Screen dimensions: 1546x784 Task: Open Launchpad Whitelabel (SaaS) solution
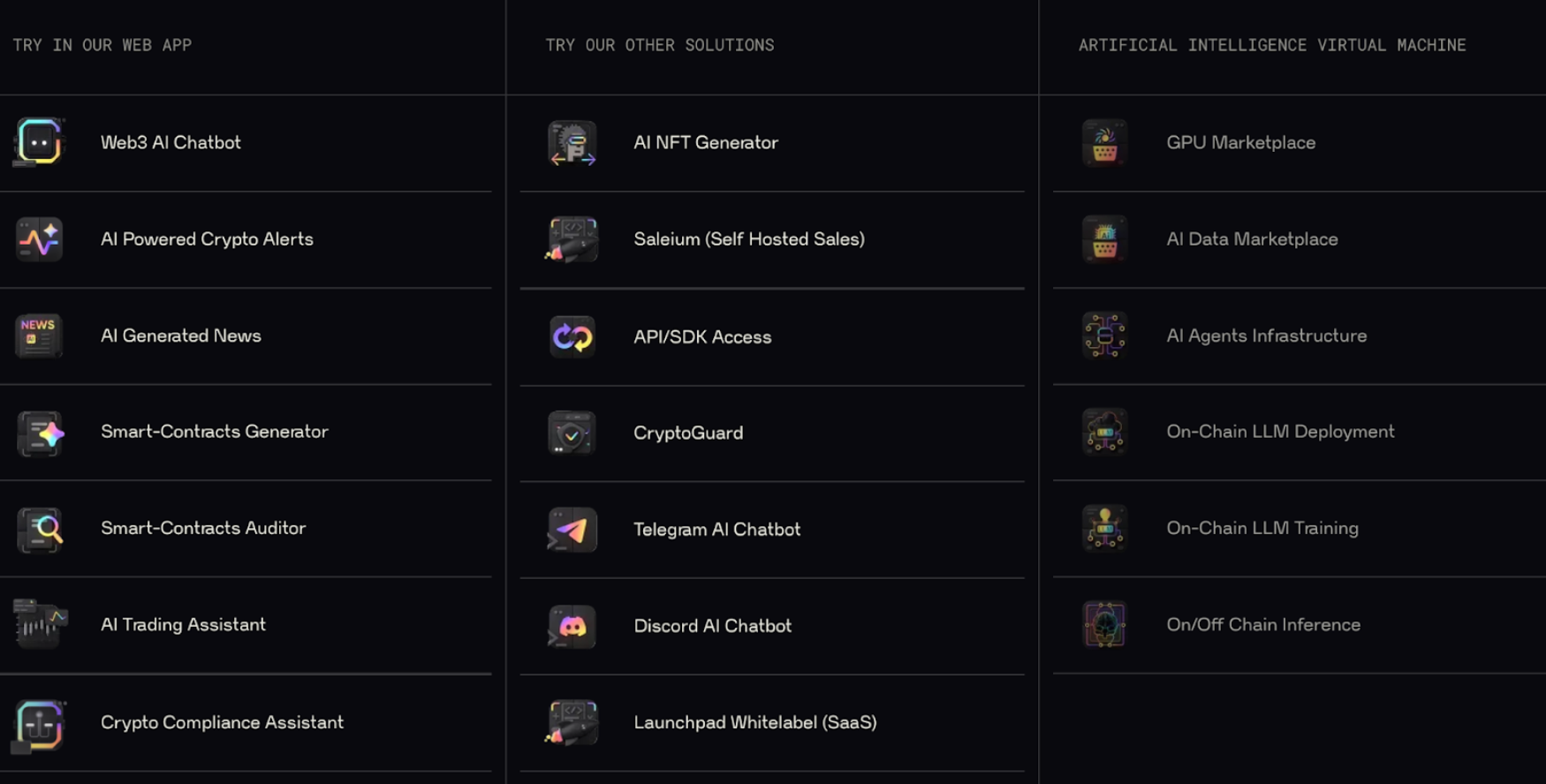[x=754, y=722]
